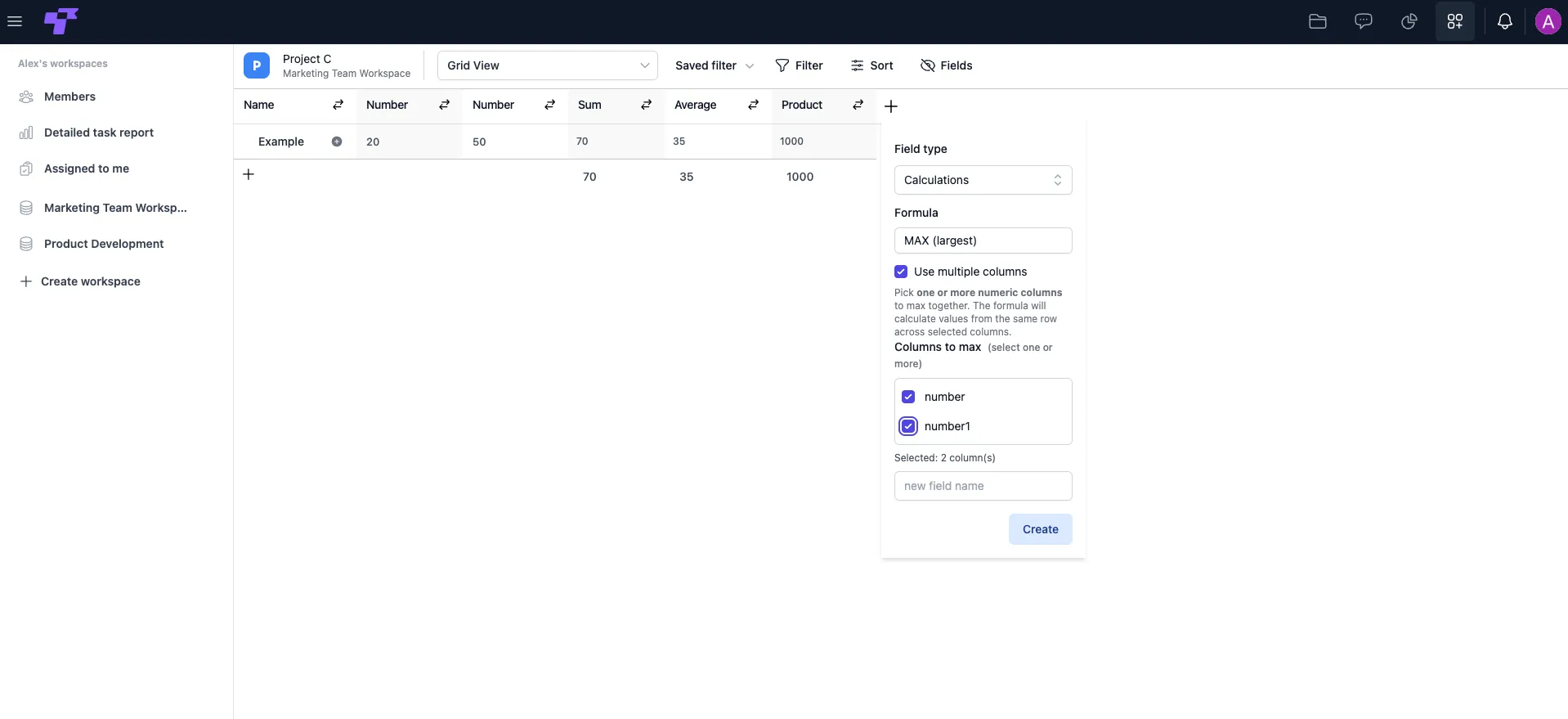The width and height of the screenshot is (1568, 719).
Task: Select the cell containing 20
Action: coord(410,142)
